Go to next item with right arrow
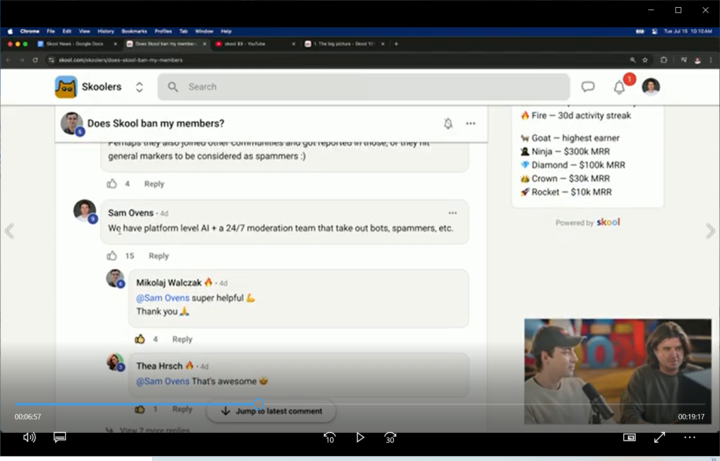 pyautogui.click(x=710, y=230)
